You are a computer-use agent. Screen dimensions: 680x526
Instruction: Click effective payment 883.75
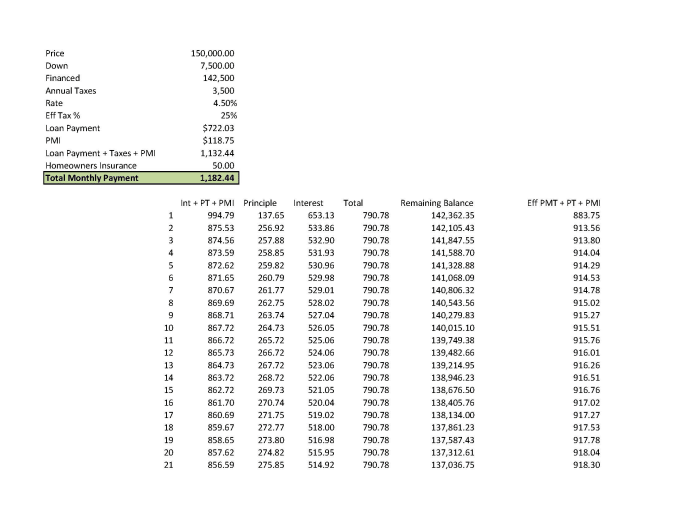coord(587,216)
